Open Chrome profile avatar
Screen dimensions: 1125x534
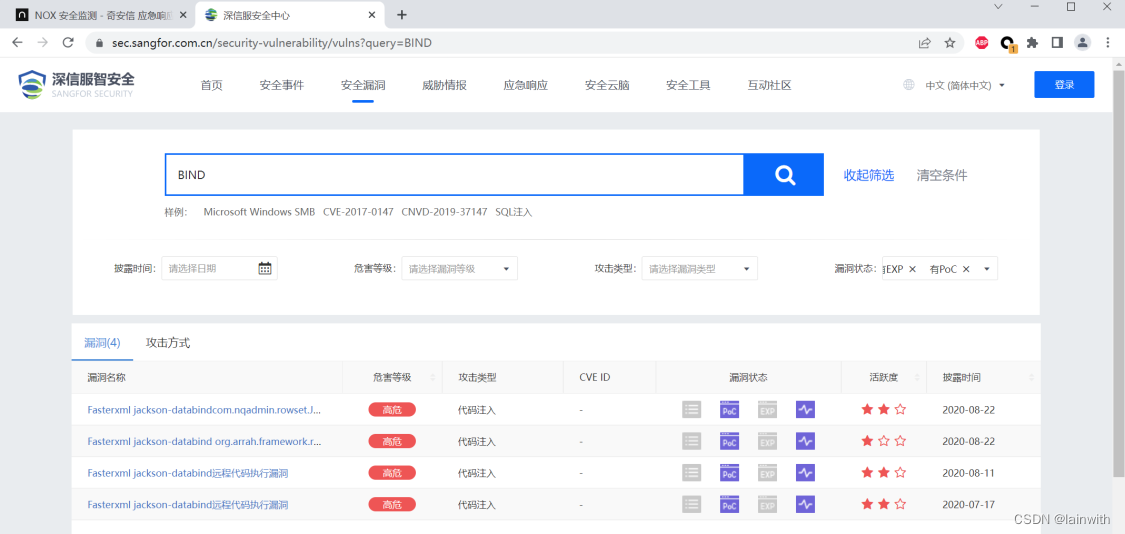pyautogui.click(x=1082, y=43)
